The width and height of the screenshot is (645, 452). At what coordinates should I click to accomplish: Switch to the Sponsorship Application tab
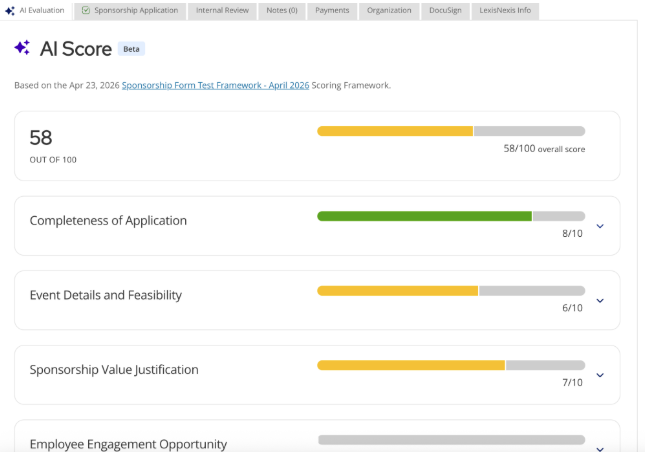tap(130, 11)
